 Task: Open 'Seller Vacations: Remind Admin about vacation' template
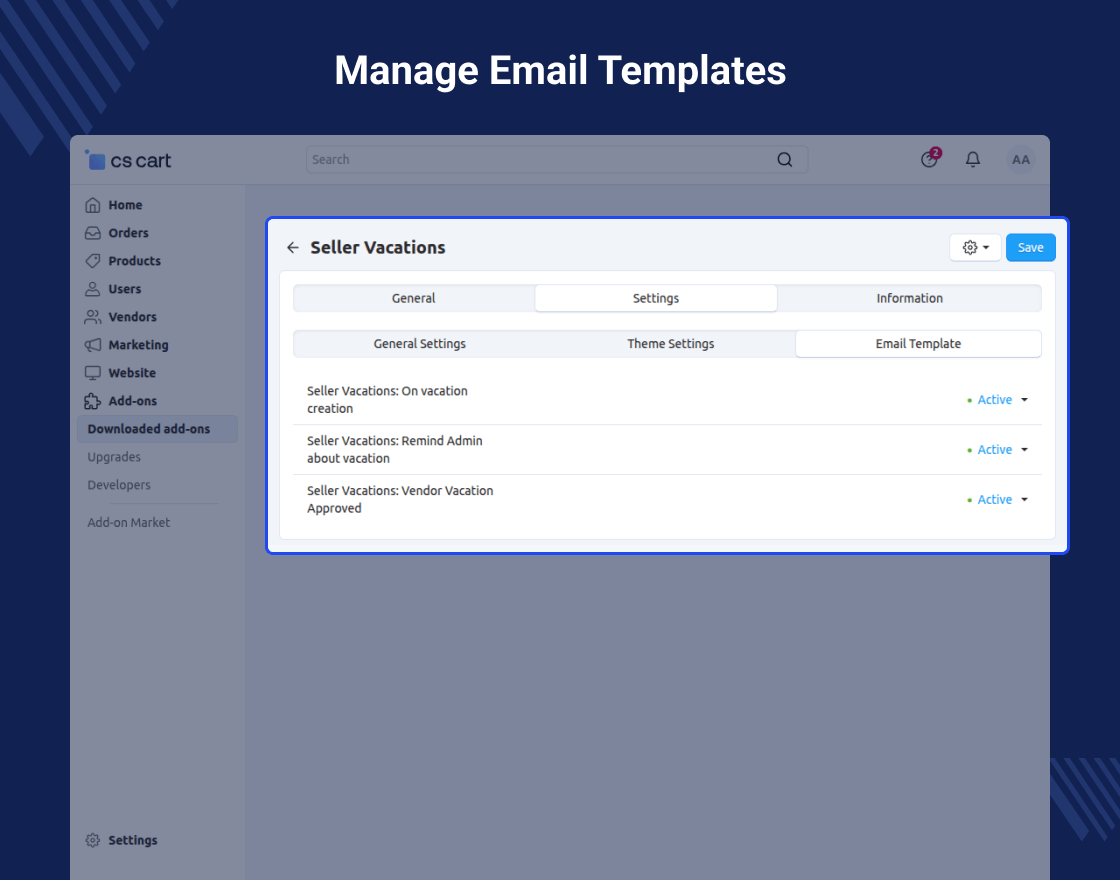(394, 450)
